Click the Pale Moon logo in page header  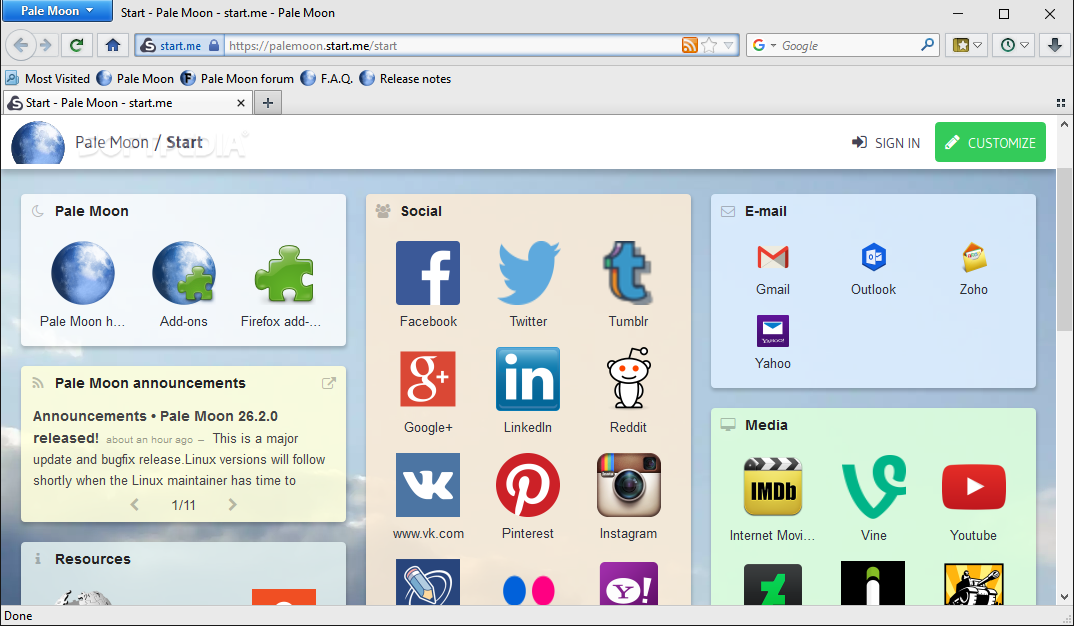click(38, 142)
